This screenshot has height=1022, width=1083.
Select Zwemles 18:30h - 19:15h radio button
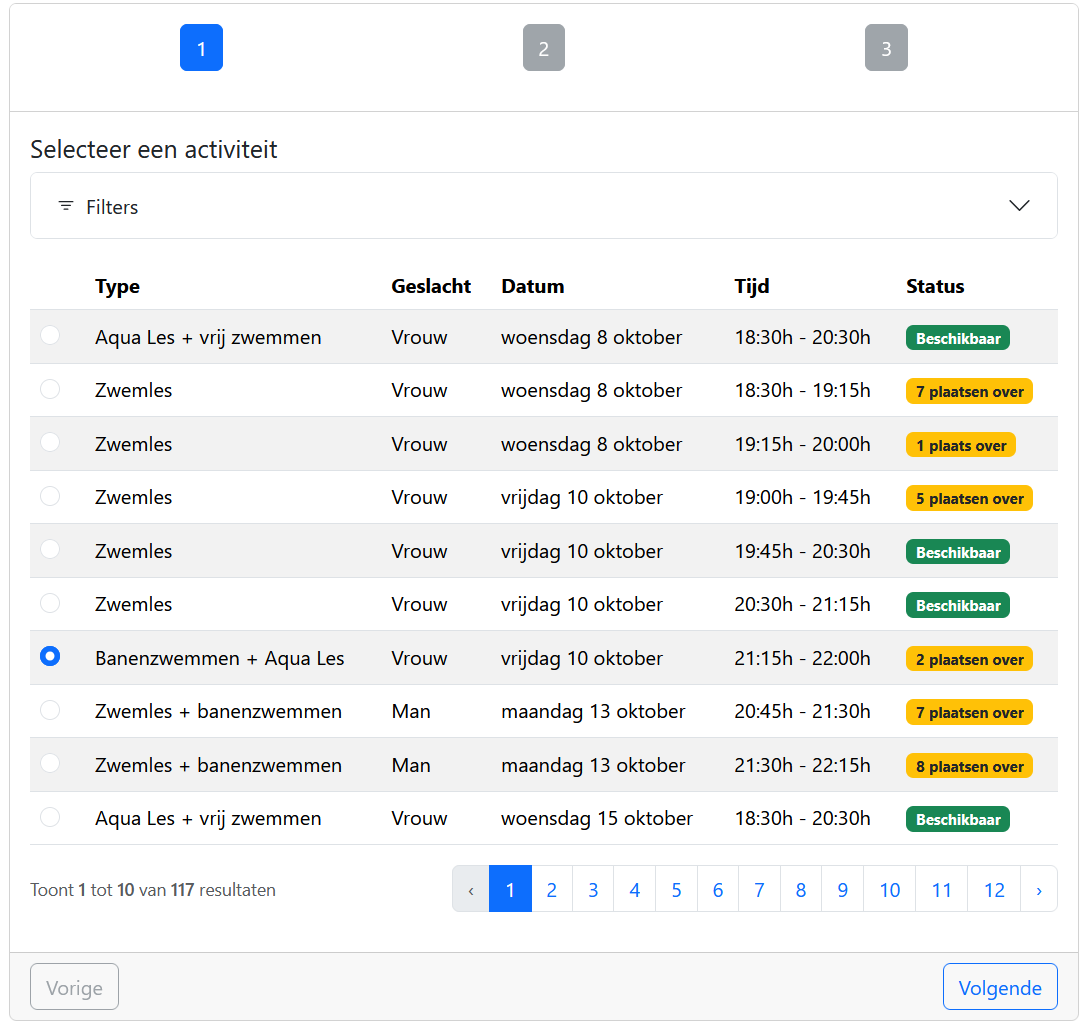(50, 389)
